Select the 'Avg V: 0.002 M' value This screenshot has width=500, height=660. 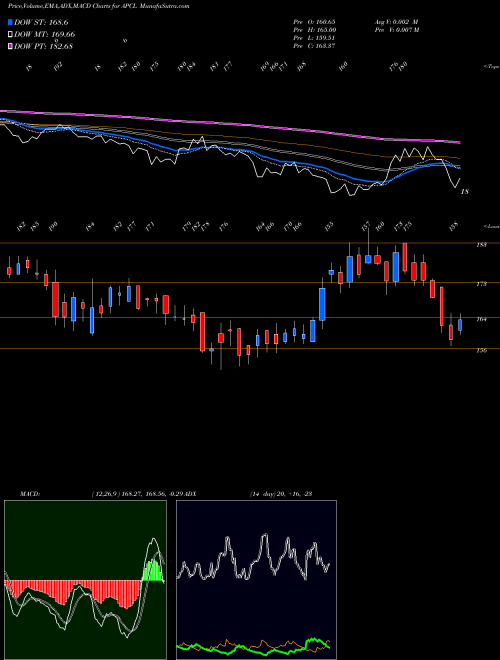(396, 21)
